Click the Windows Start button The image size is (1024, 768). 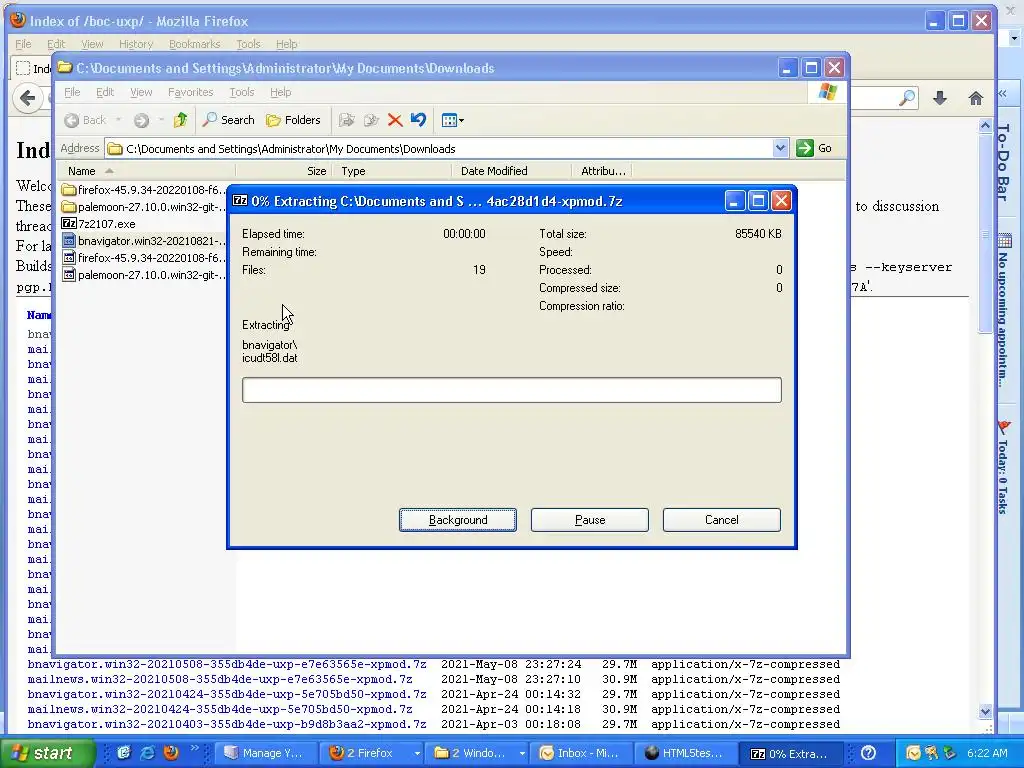(x=47, y=753)
